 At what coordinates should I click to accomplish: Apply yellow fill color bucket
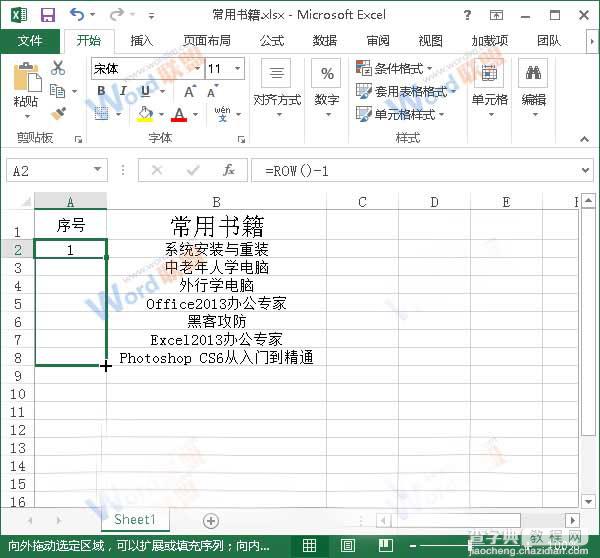coord(145,114)
